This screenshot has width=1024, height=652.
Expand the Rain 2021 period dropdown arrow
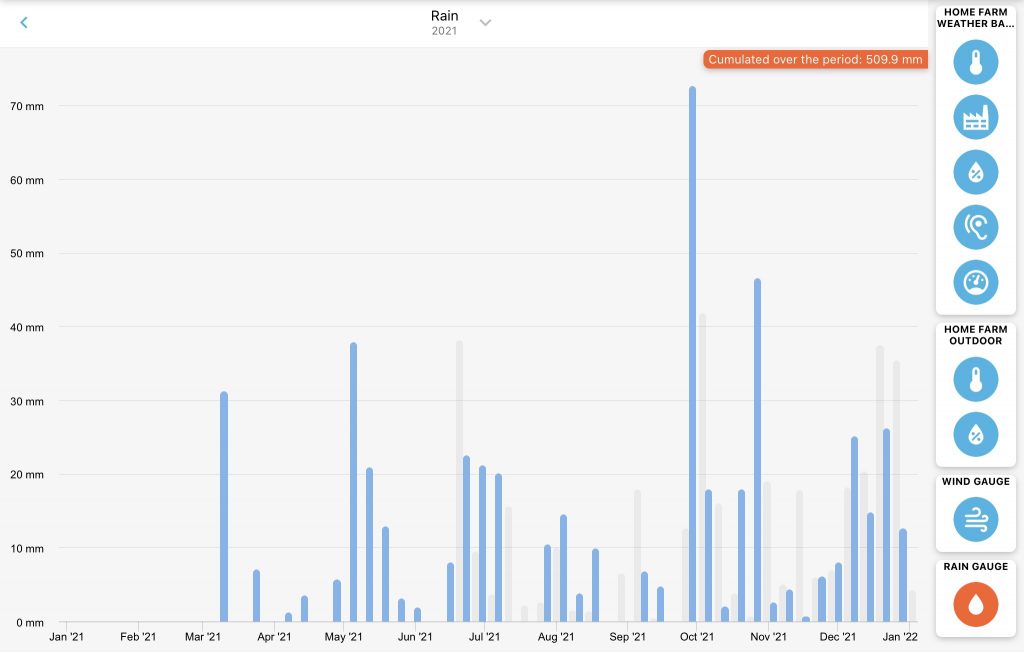(x=485, y=23)
